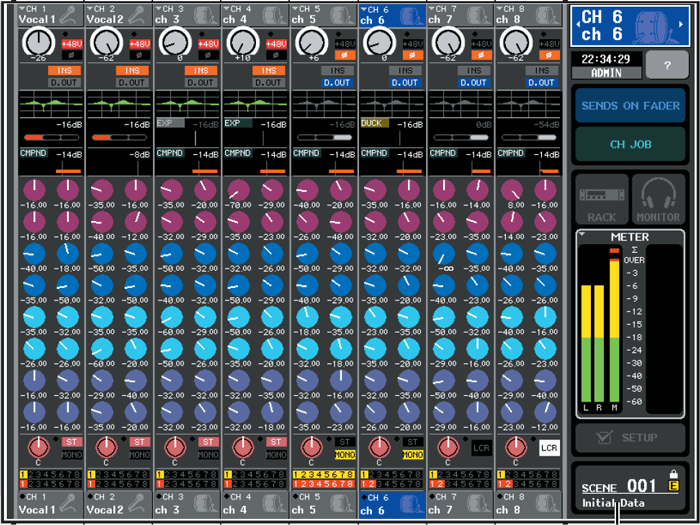The image size is (700, 525).
Task: Toggle the LCR button on CH 7
Action: 481,448
